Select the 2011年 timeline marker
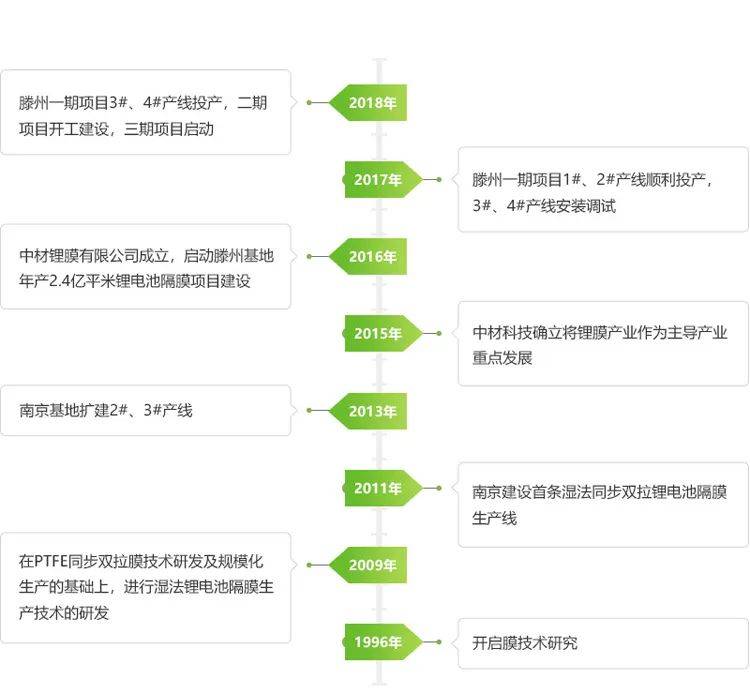 (383, 488)
